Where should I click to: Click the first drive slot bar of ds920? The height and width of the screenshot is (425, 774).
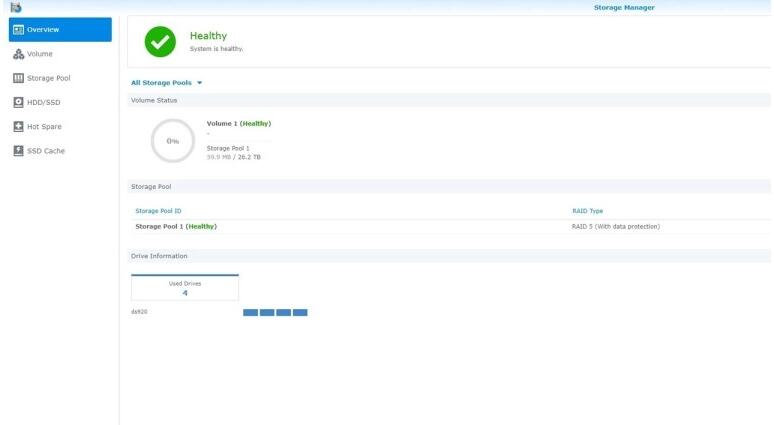250,312
